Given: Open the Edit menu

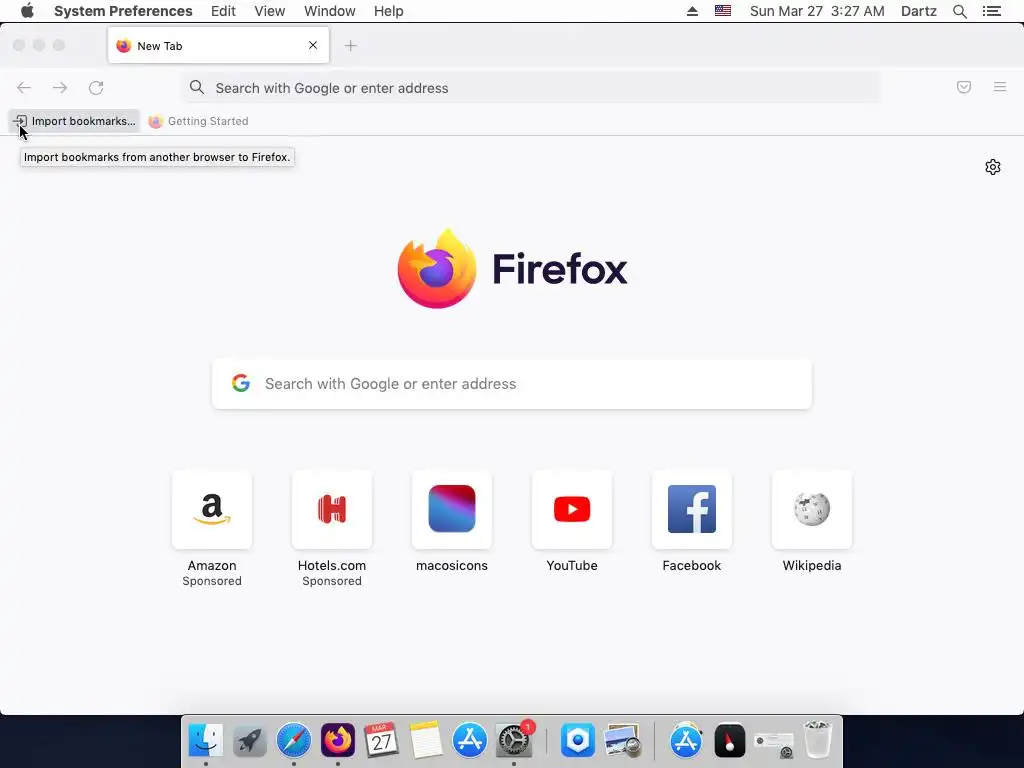Looking at the screenshot, I should (x=223, y=11).
